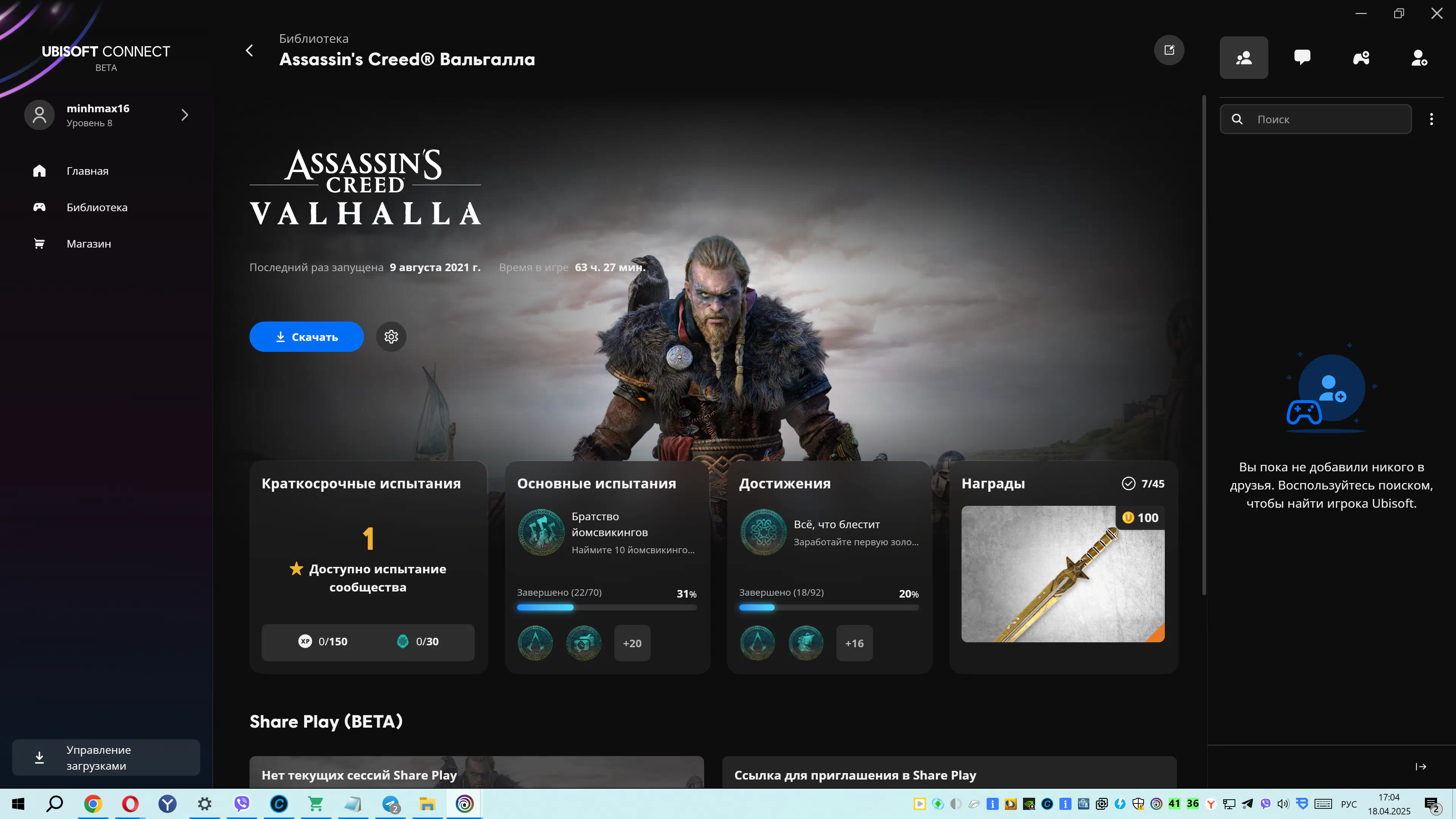Image resolution: width=1456 pixels, height=819 pixels.
Task: Click Доступно испытание сообщества star label
Action: coord(368,578)
